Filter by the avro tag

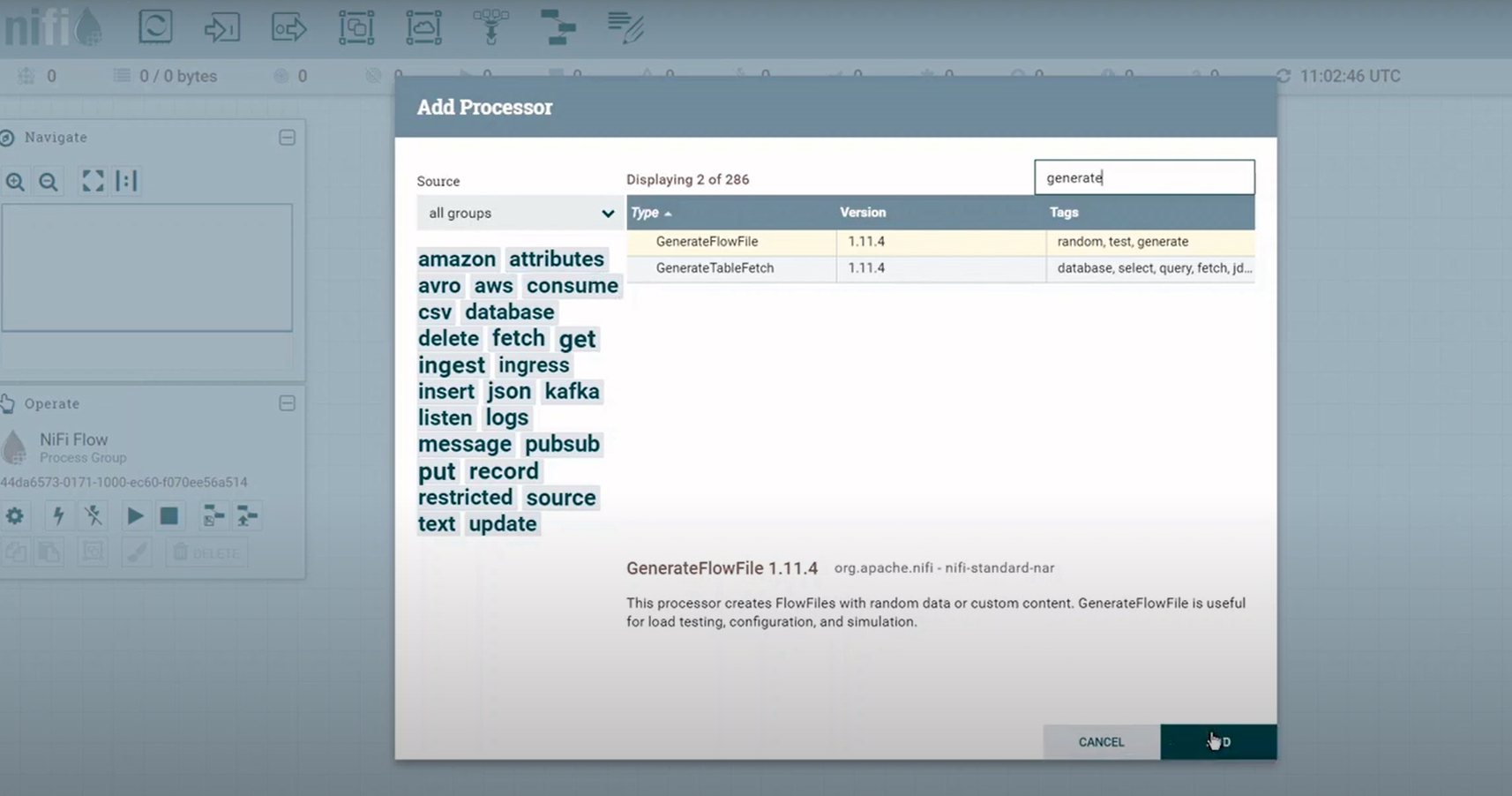pyautogui.click(x=439, y=286)
